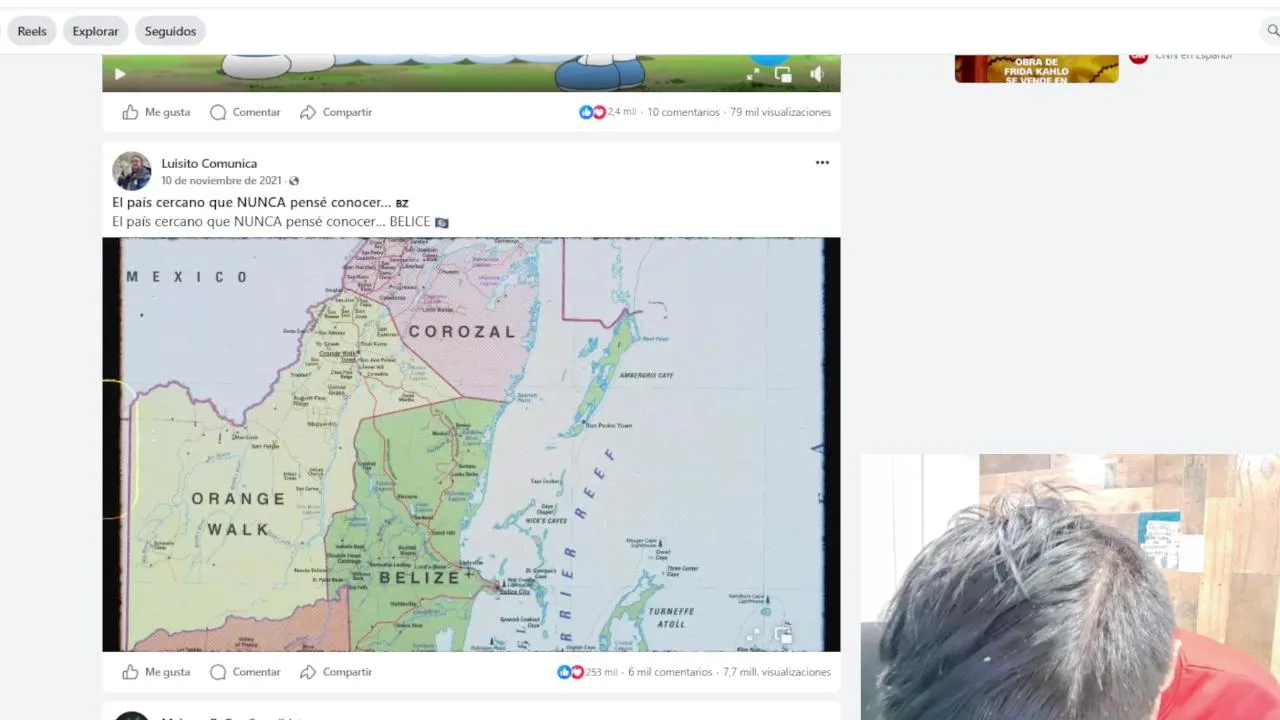Open the 10 de noviembre de 2021 date link
Viewport: 1280px width, 720px height.
[221, 181]
